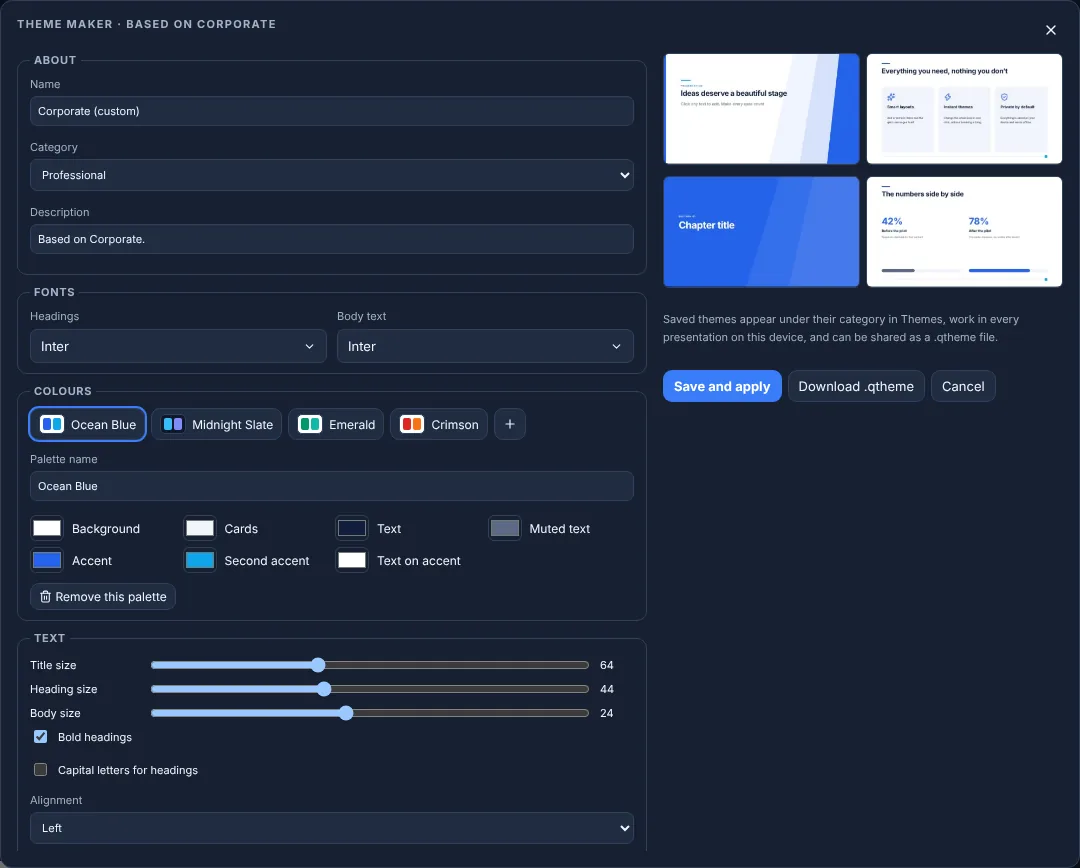
Task: Cancel theme editing
Action: [963, 386]
